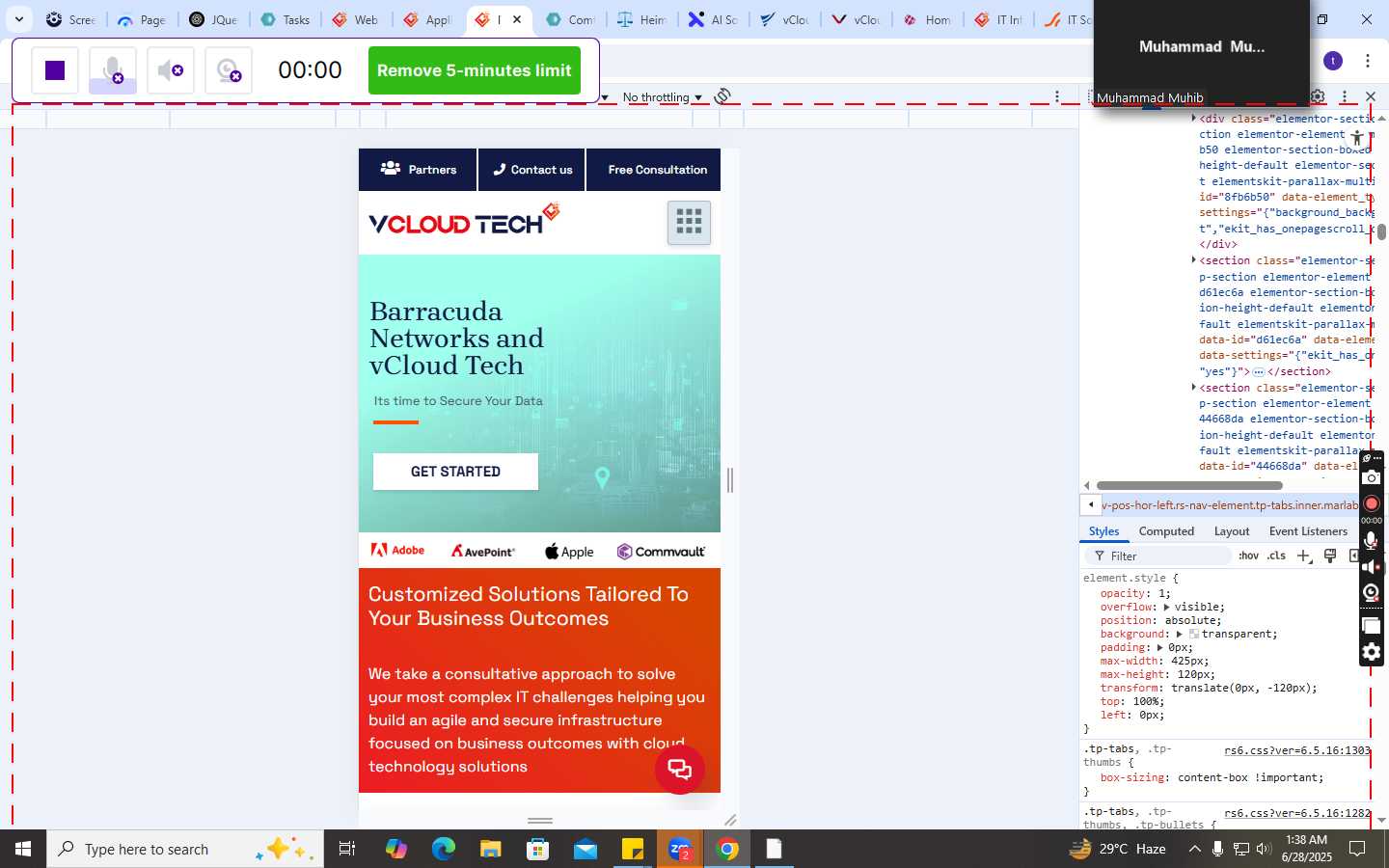
Task: Click Remove 5-minutes limit button
Action: tap(475, 70)
